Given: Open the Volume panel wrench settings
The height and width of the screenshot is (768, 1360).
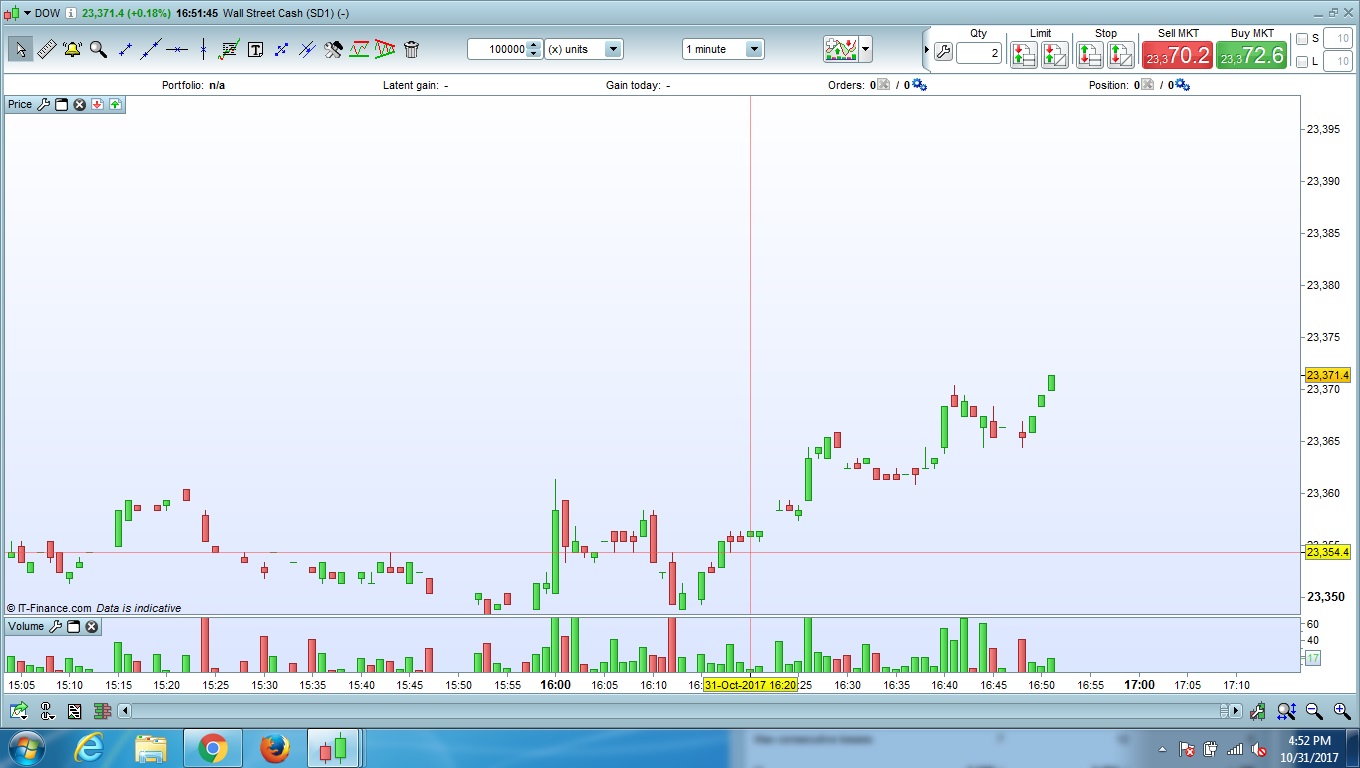Looking at the screenshot, I should [x=56, y=627].
